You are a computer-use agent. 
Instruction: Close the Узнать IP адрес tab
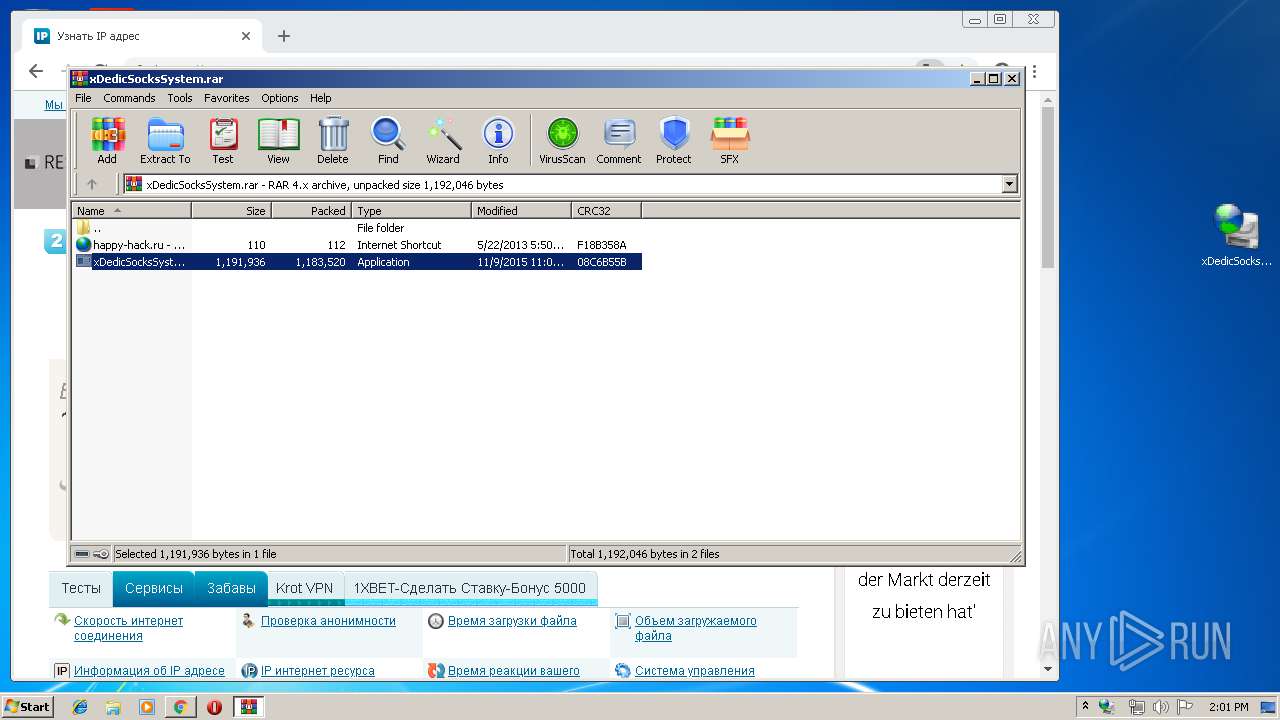[246, 36]
